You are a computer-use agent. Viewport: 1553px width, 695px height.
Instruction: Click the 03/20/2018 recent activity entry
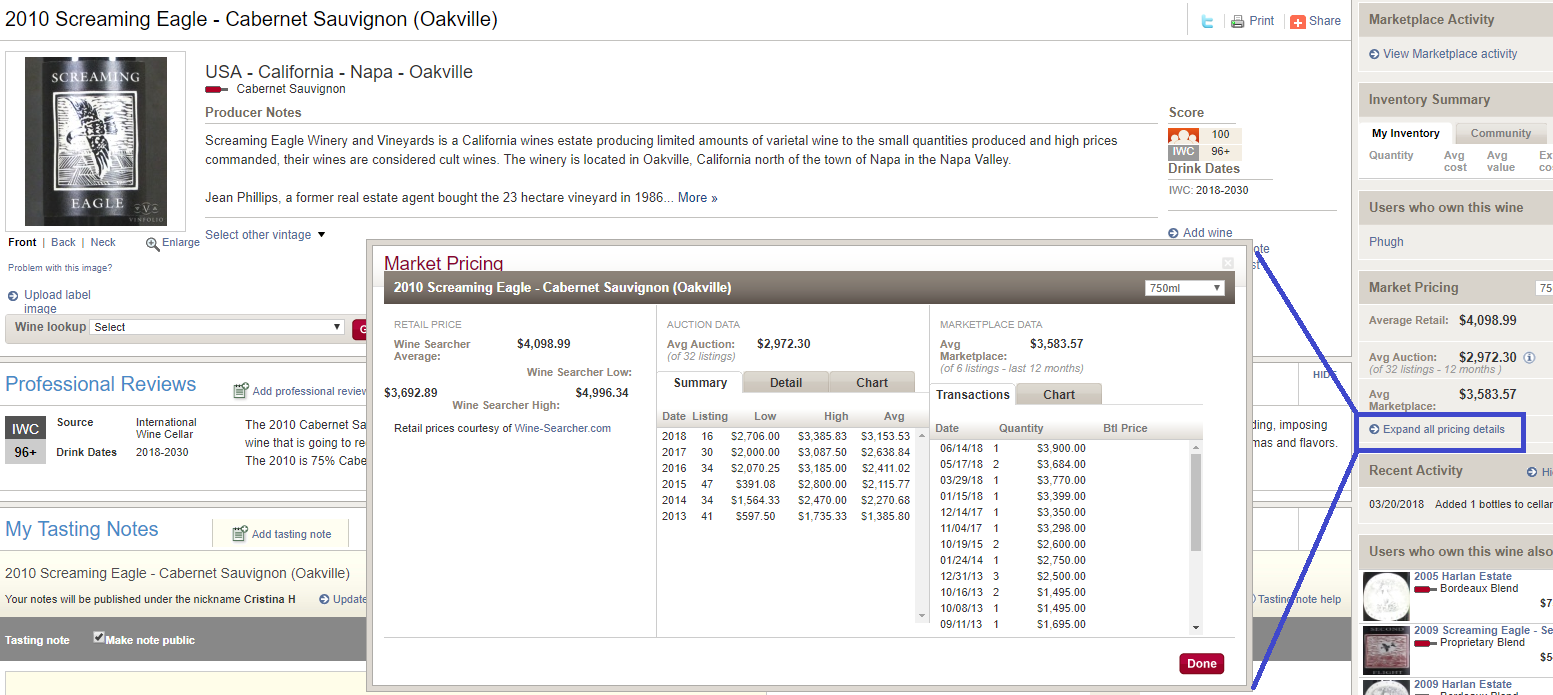tap(1460, 504)
